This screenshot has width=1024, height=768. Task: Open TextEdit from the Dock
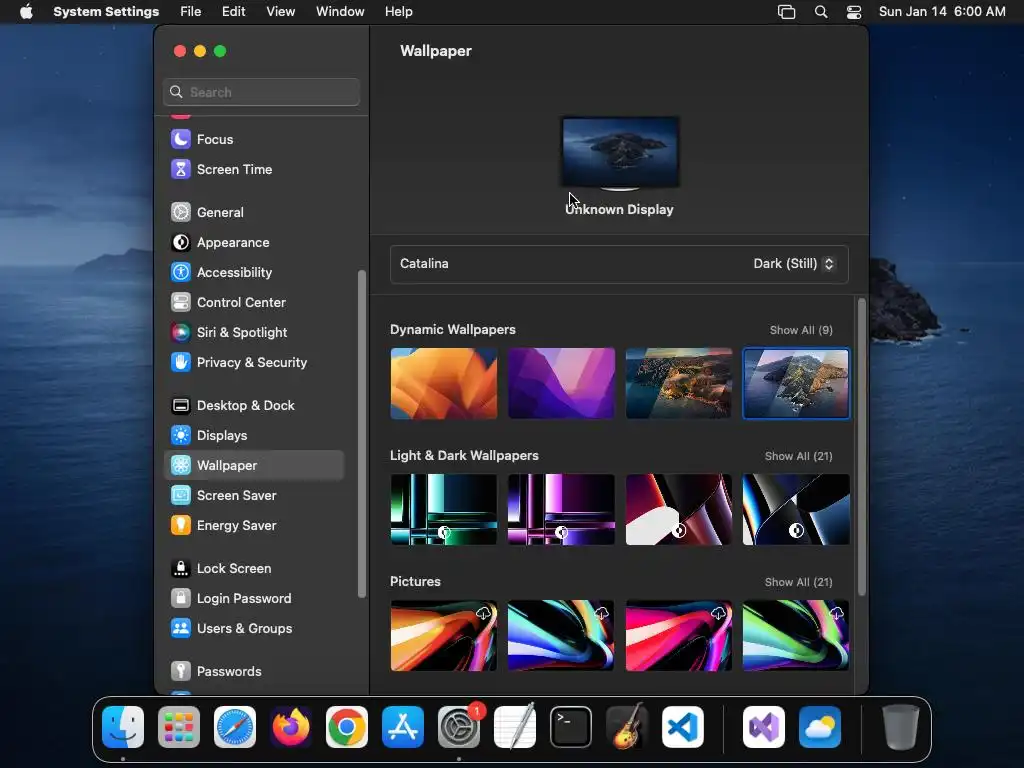pyautogui.click(x=515, y=727)
